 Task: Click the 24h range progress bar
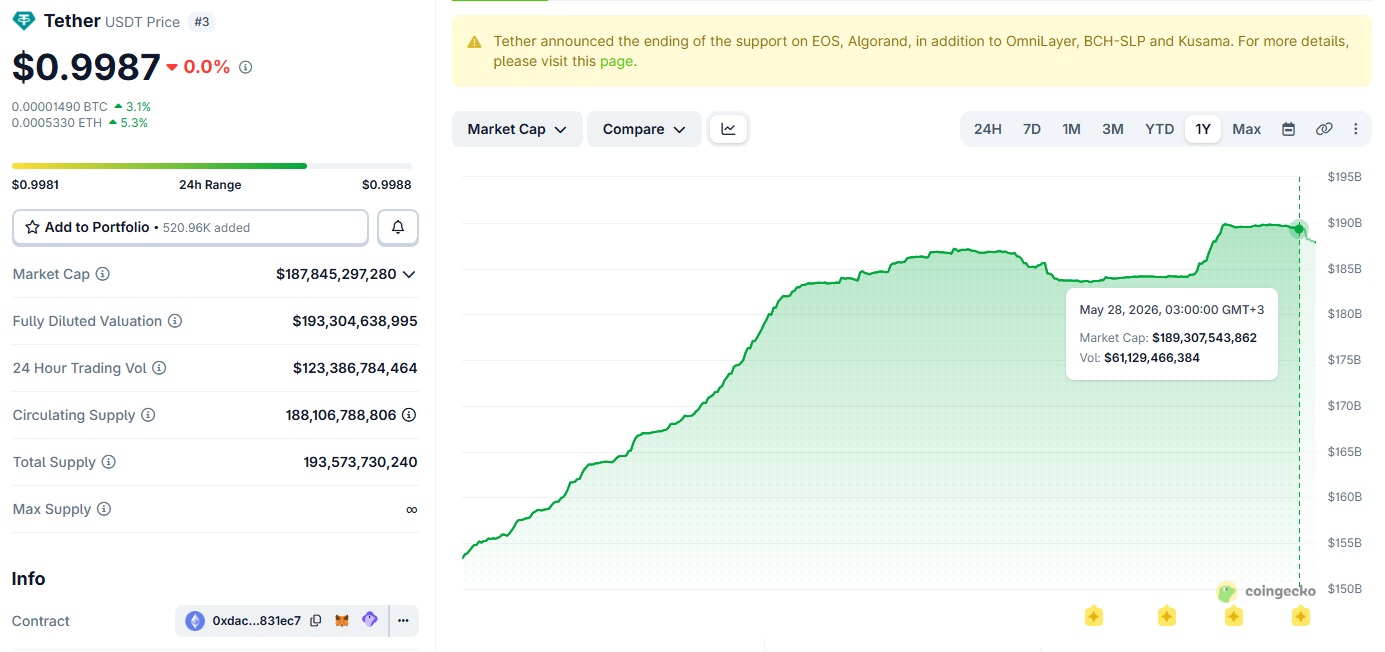click(x=212, y=165)
